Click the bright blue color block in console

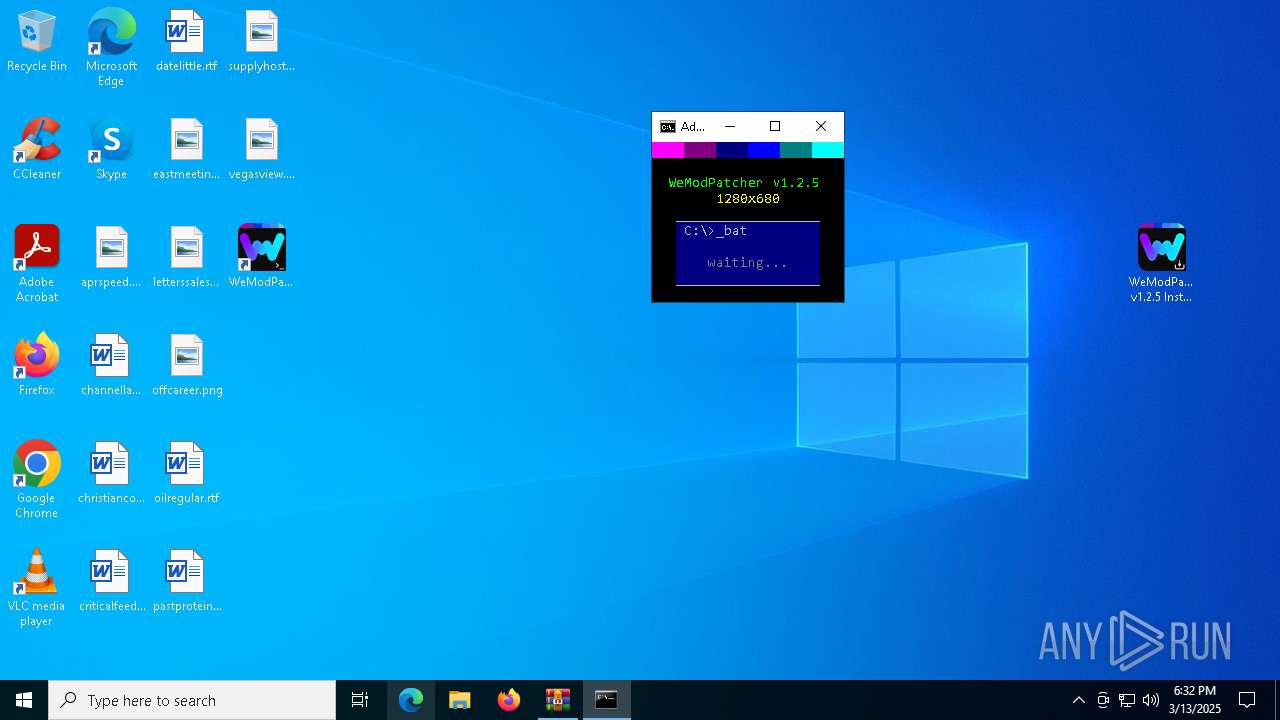pos(764,150)
